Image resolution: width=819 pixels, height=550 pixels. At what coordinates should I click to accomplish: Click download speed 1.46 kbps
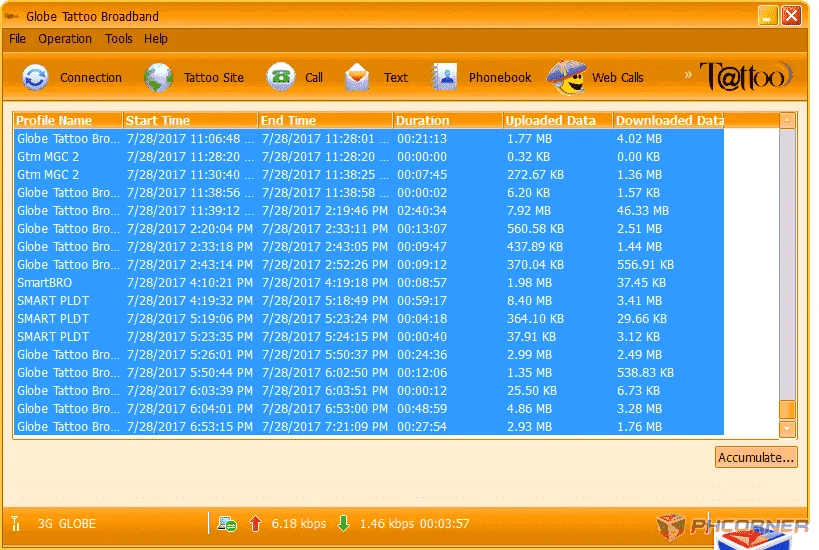click(387, 524)
